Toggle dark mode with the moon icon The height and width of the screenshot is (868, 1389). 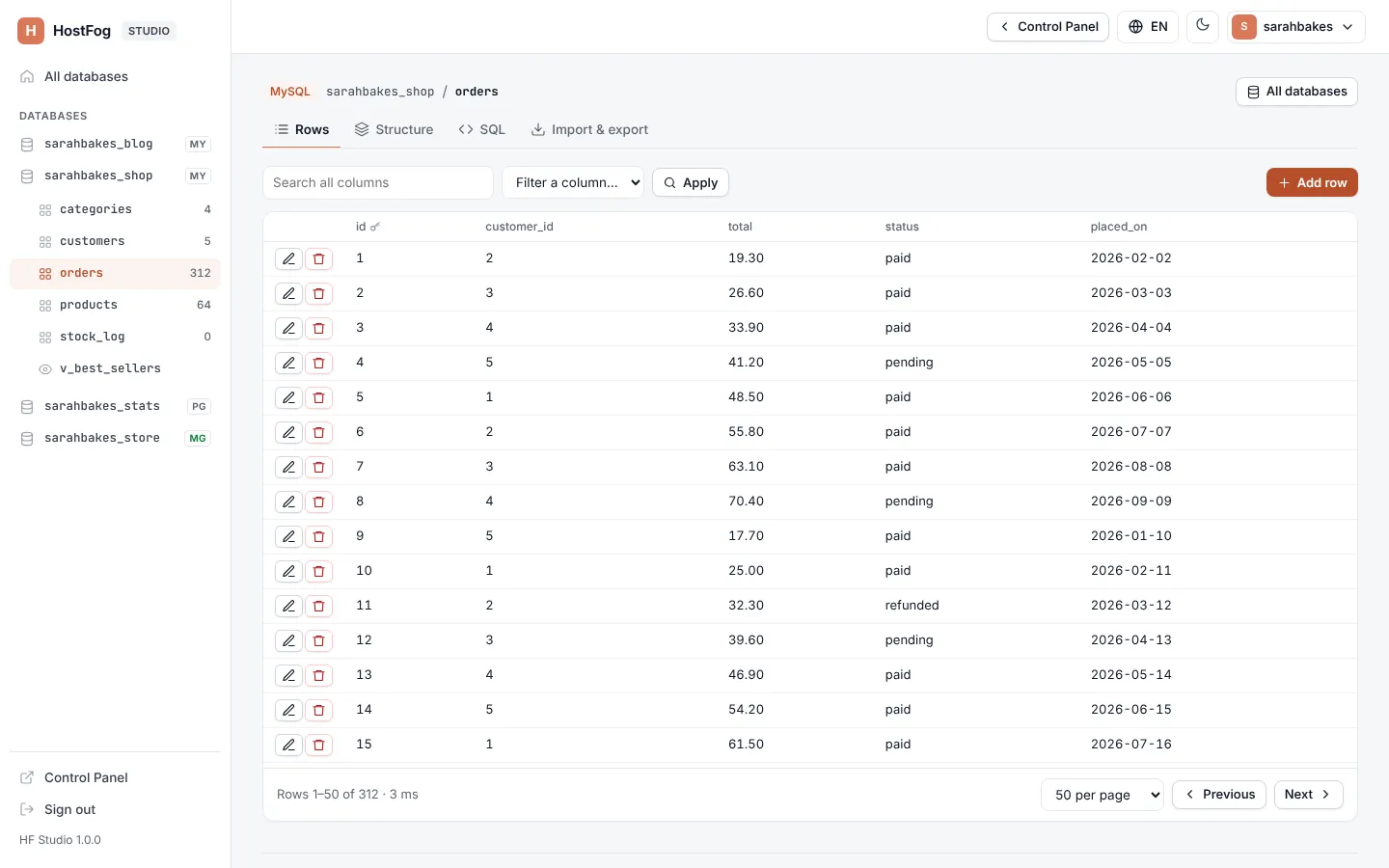pos(1203,26)
